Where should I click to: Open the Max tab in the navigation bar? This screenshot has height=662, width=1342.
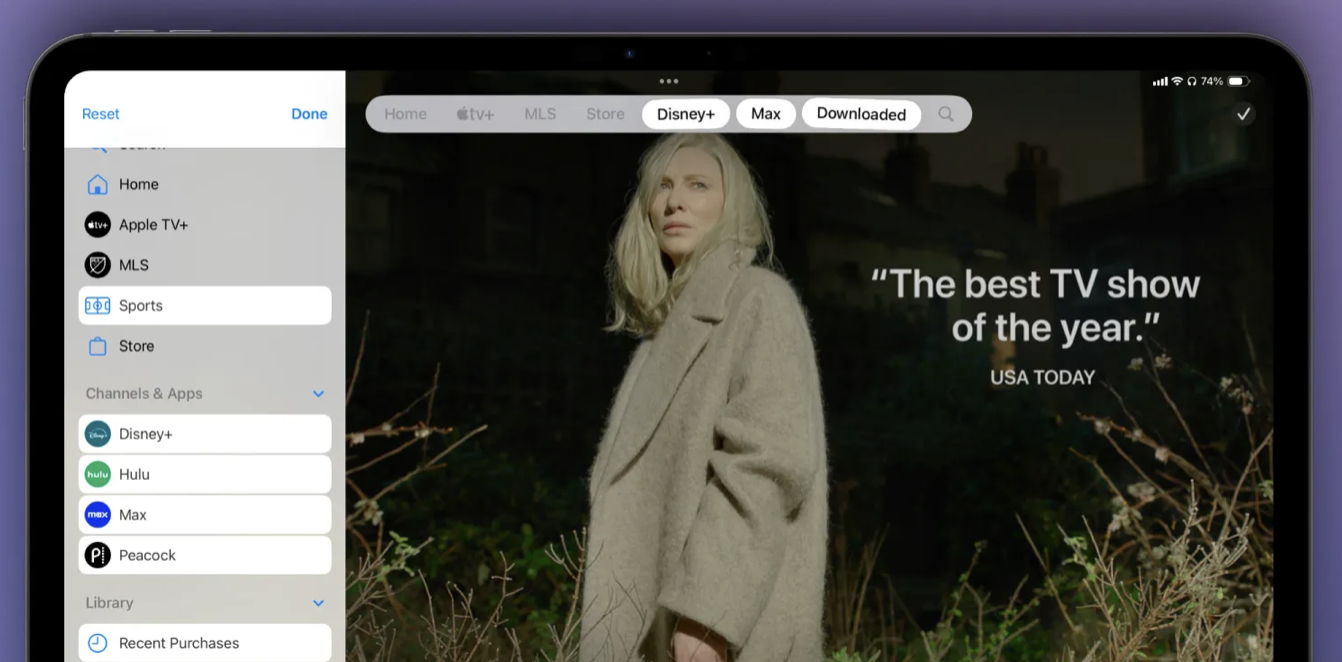click(x=765, y=113)
